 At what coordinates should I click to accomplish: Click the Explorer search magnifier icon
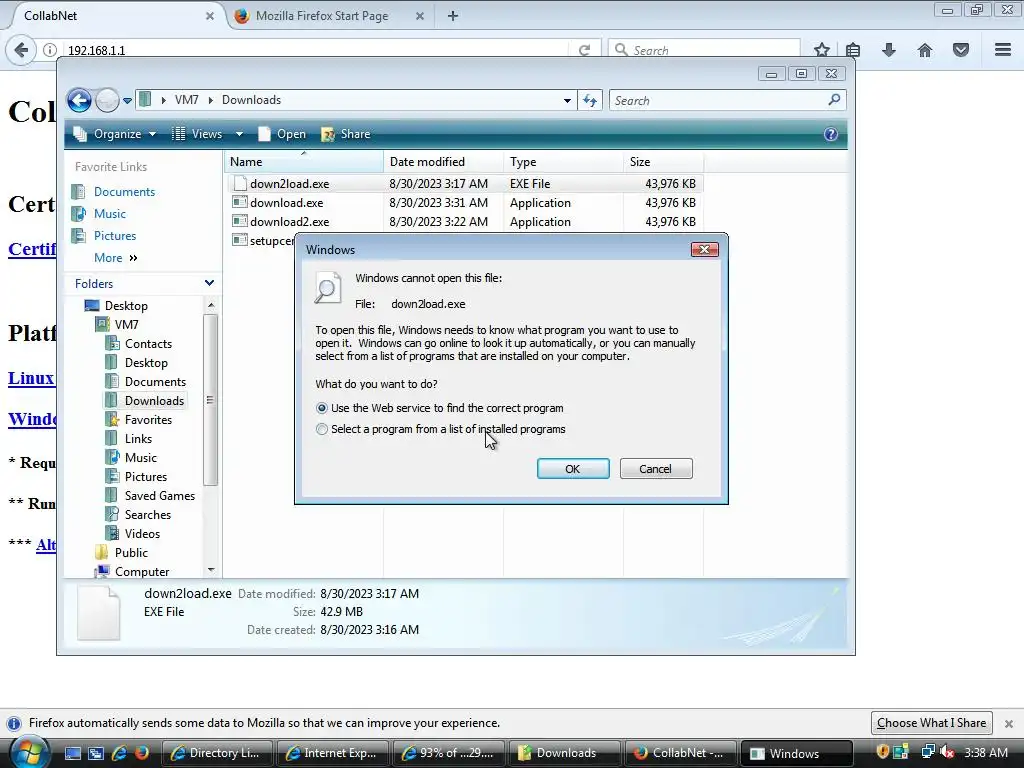[834, 100]
